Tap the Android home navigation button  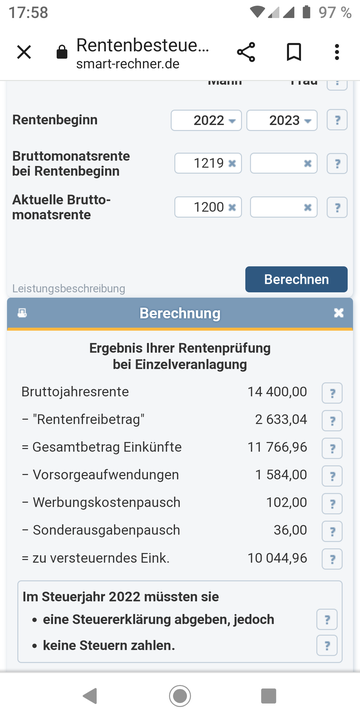[x=180, y=696]
